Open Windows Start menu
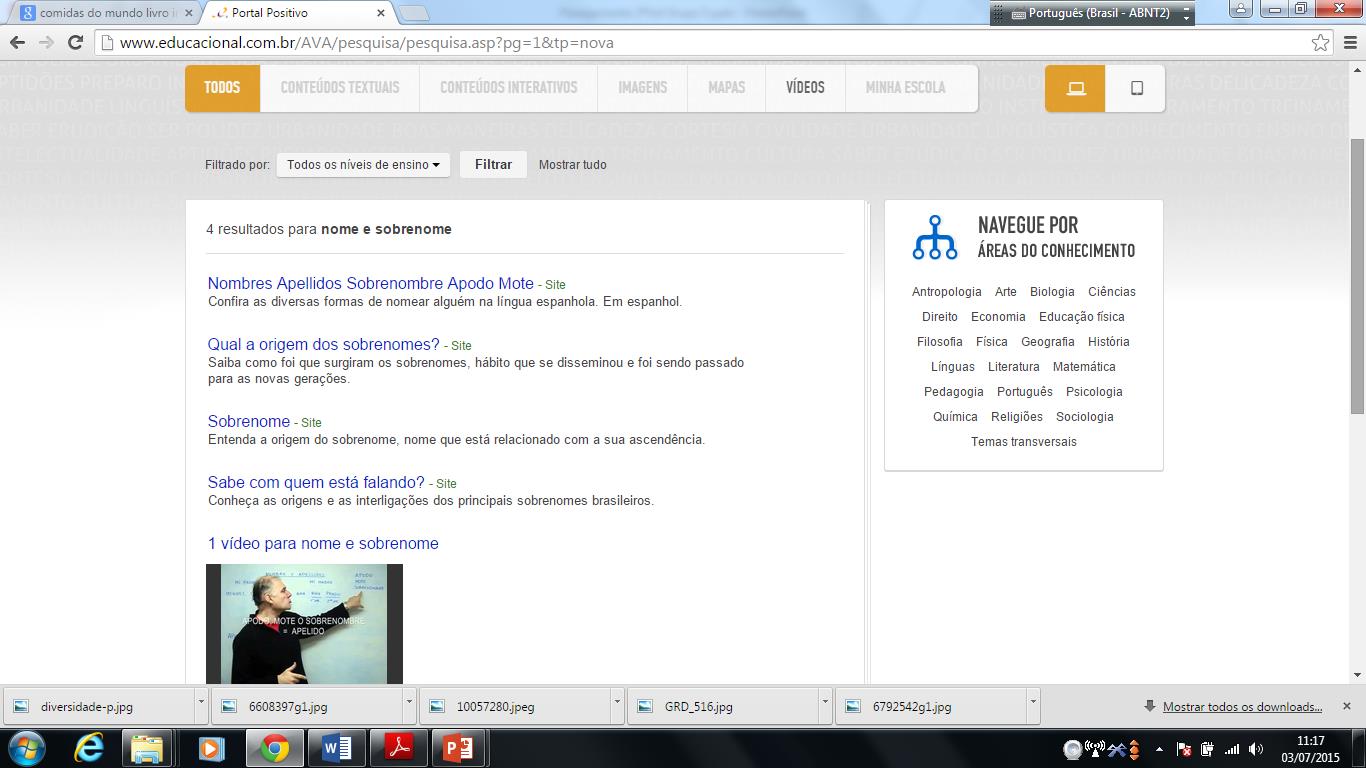Viewport: 1366px width, 768px height. 27,748
